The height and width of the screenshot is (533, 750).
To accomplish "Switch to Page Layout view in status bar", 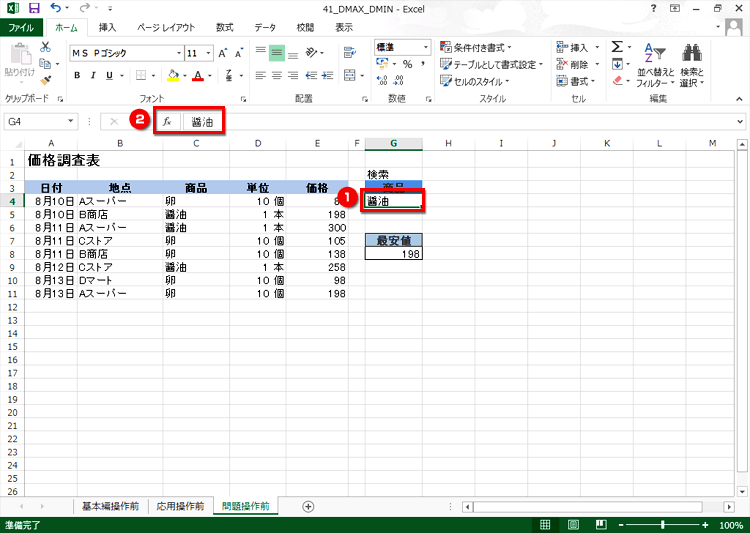I will pos(573,525).
